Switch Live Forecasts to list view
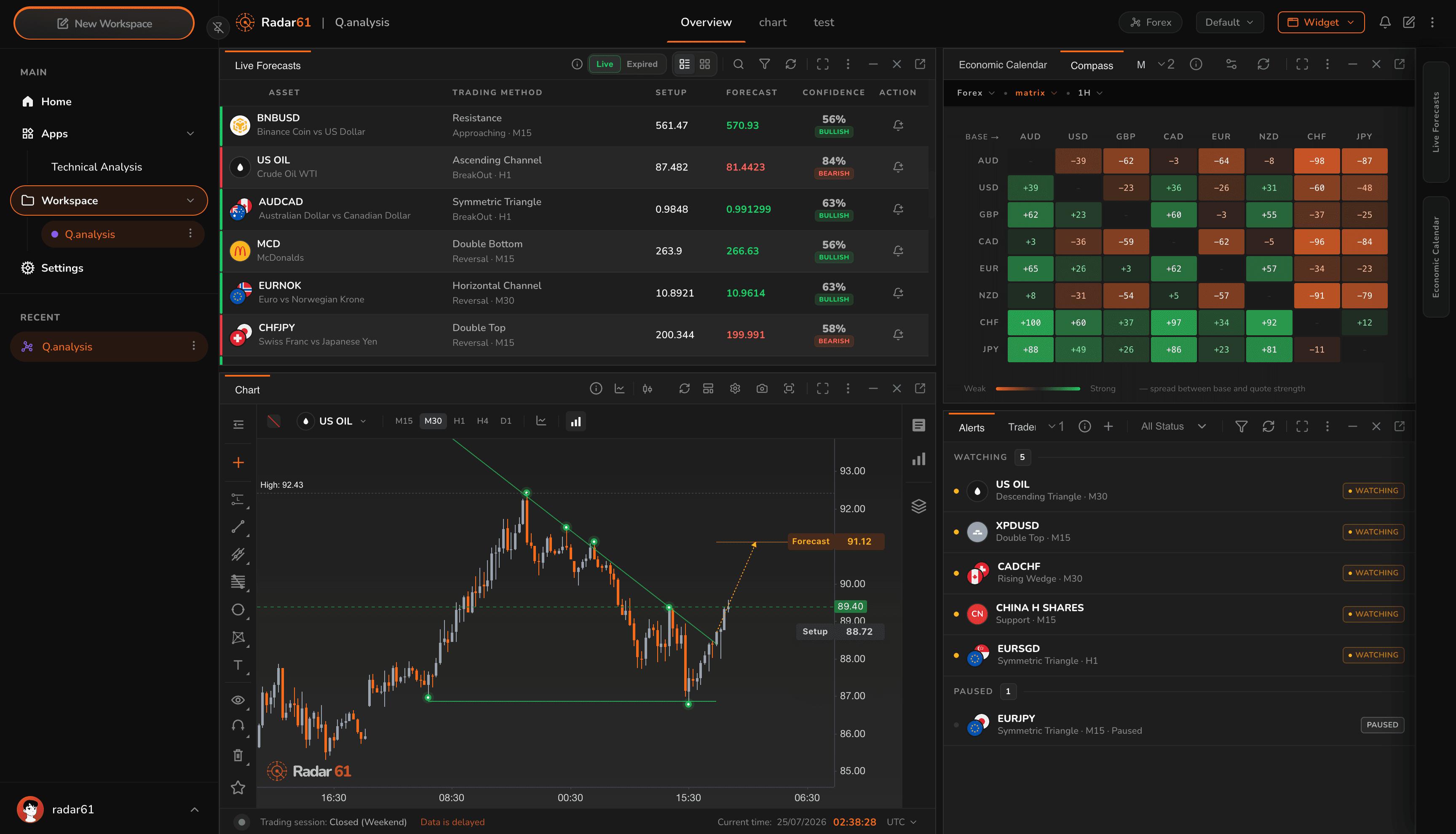This screenshot has width=1456, height=834. pyautogui.click(x=685, y=64)
